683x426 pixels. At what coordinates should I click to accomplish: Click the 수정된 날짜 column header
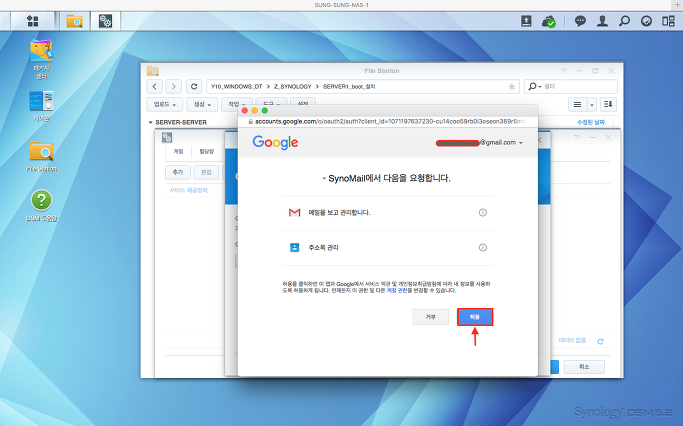coord(591,122)
